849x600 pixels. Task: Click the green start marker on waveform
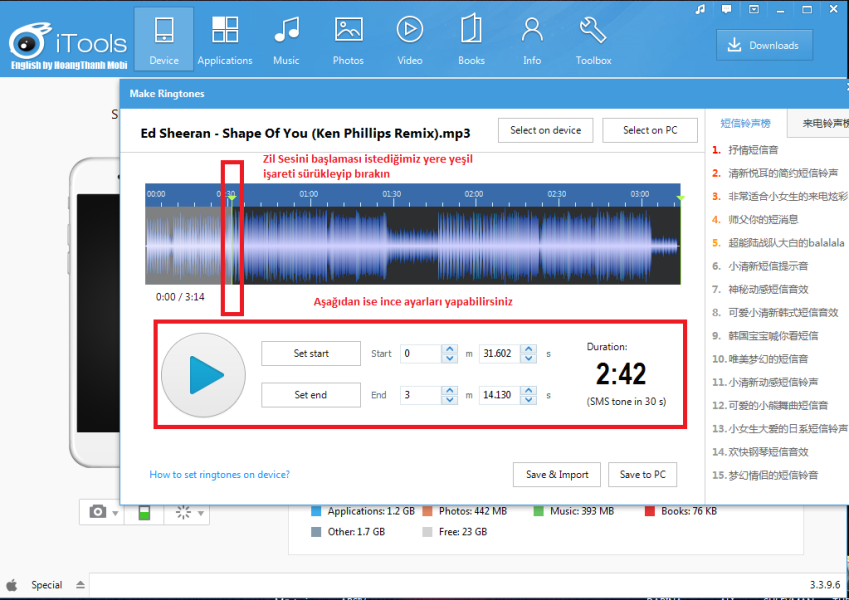[231, 198]
